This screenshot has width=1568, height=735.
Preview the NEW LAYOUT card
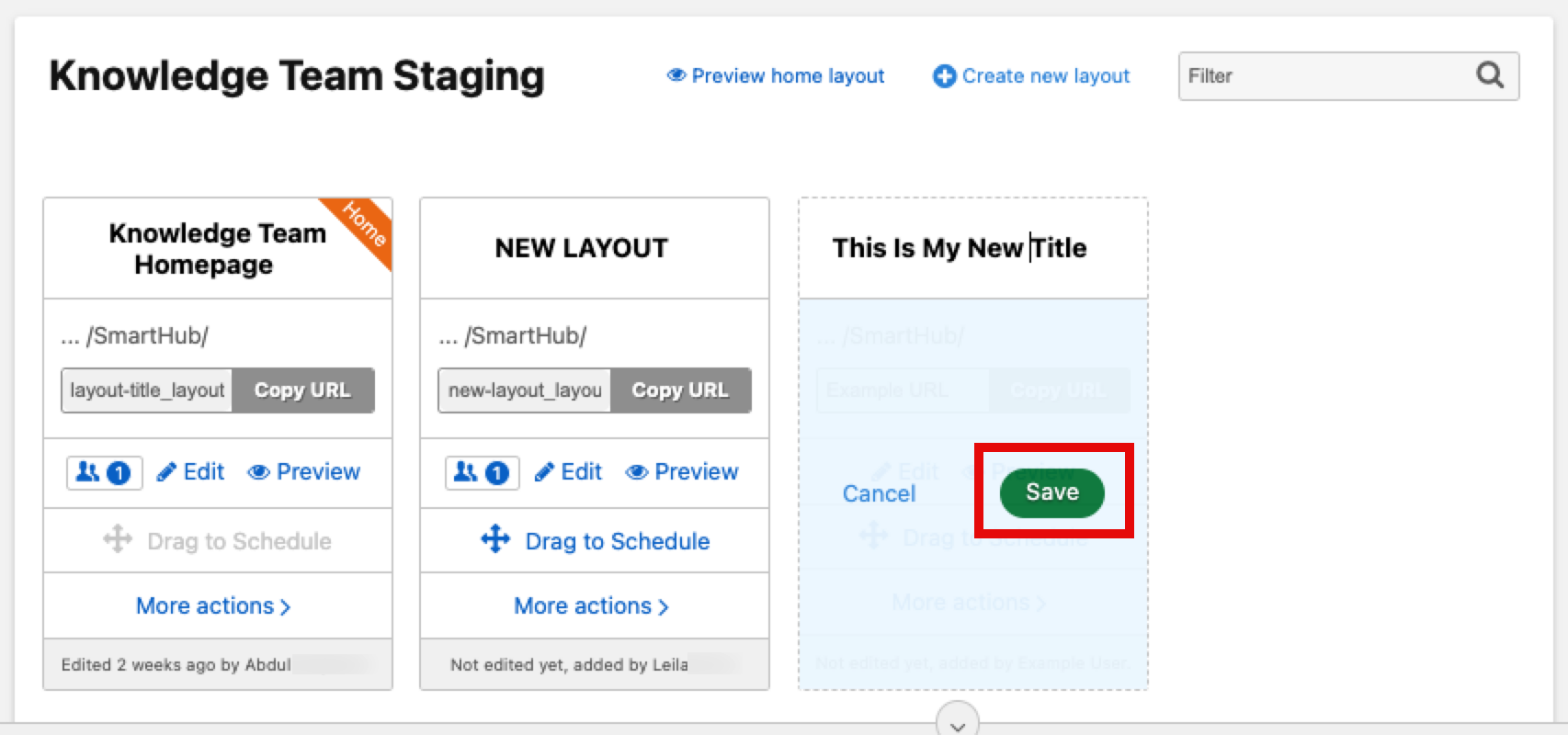click(x=682, y=472)
